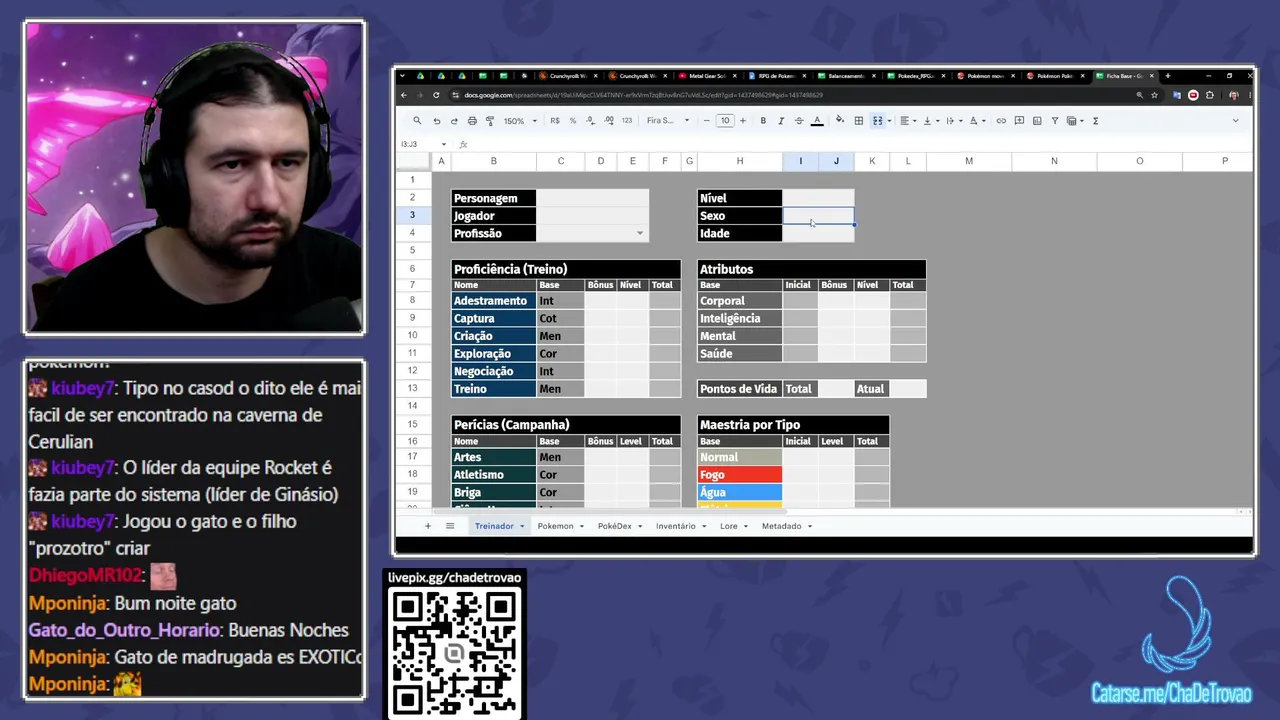This screenshot has width=1280, height=720.
Task: Toggle bold formatting
Action: (763, 121)
